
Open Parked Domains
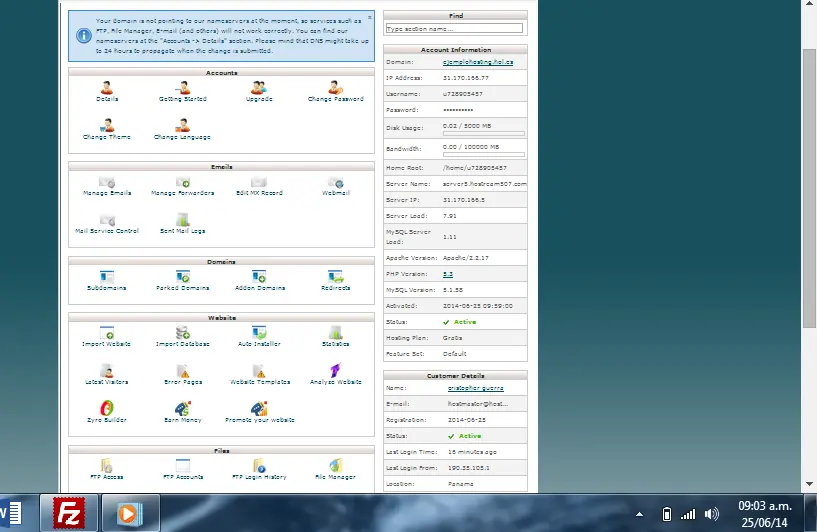tap(182, 277)
